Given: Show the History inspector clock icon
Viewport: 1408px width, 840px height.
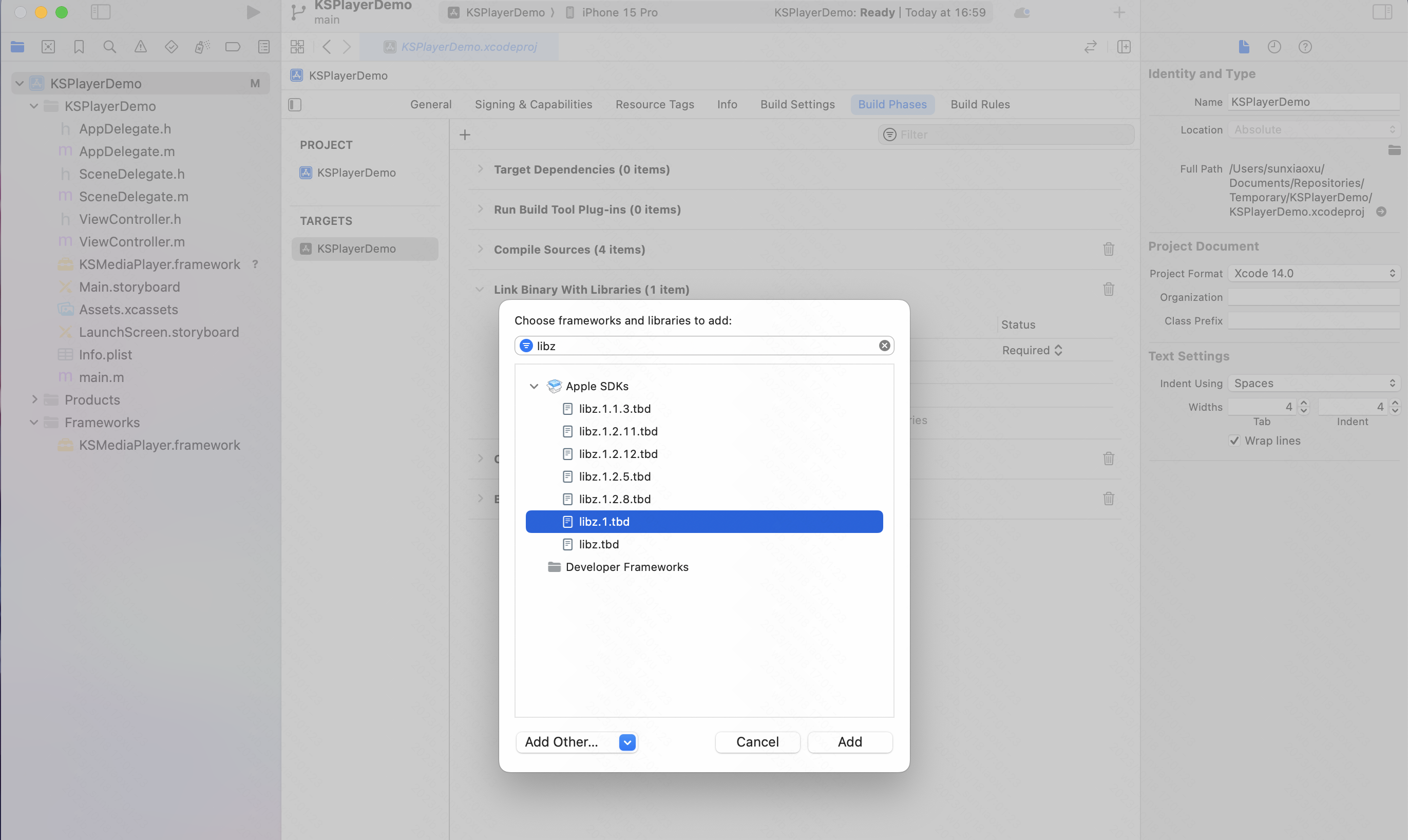Looking at the screenshot, I should (1274, 47).
